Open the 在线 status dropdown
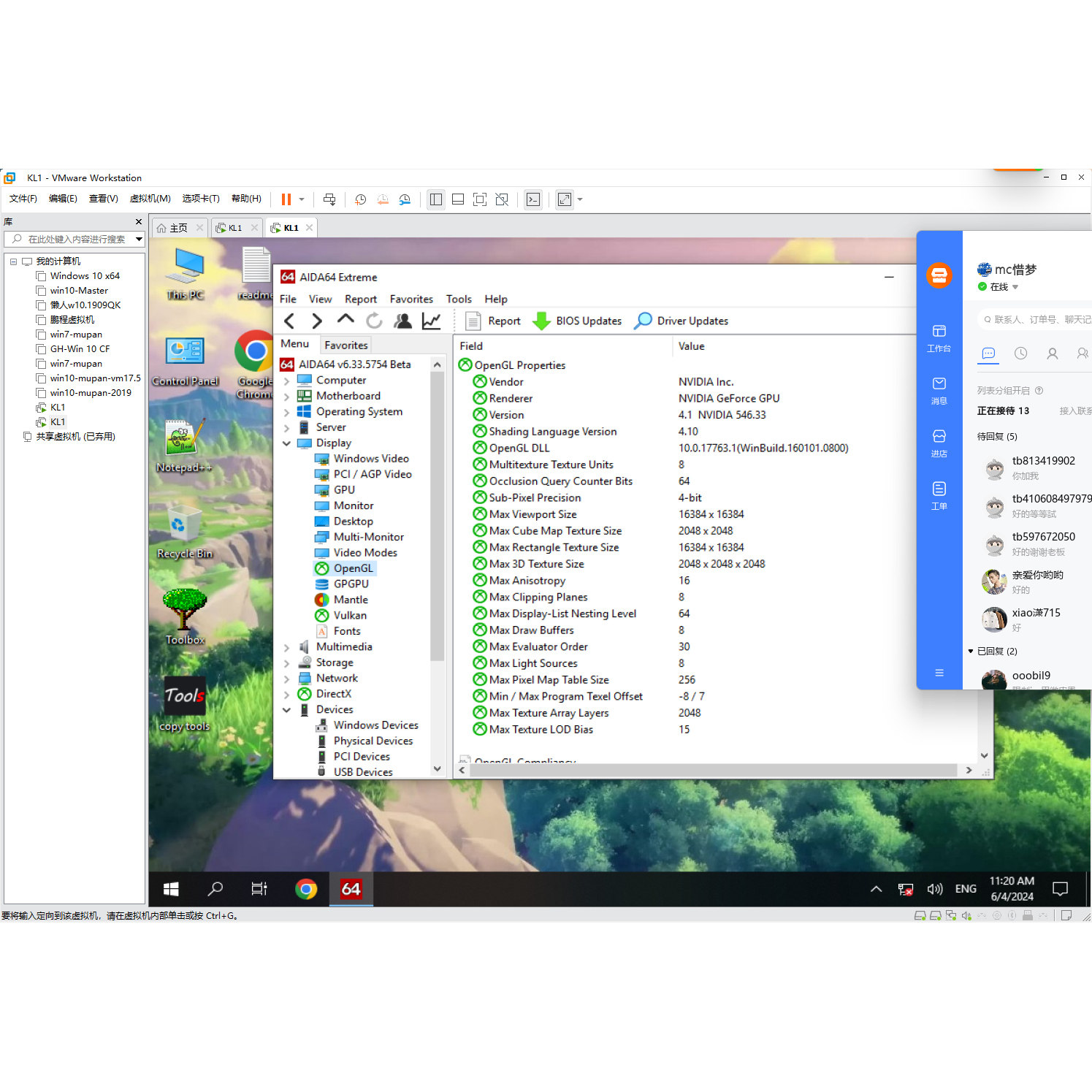The image size is (1092, 1092). tap(1015, 287)
